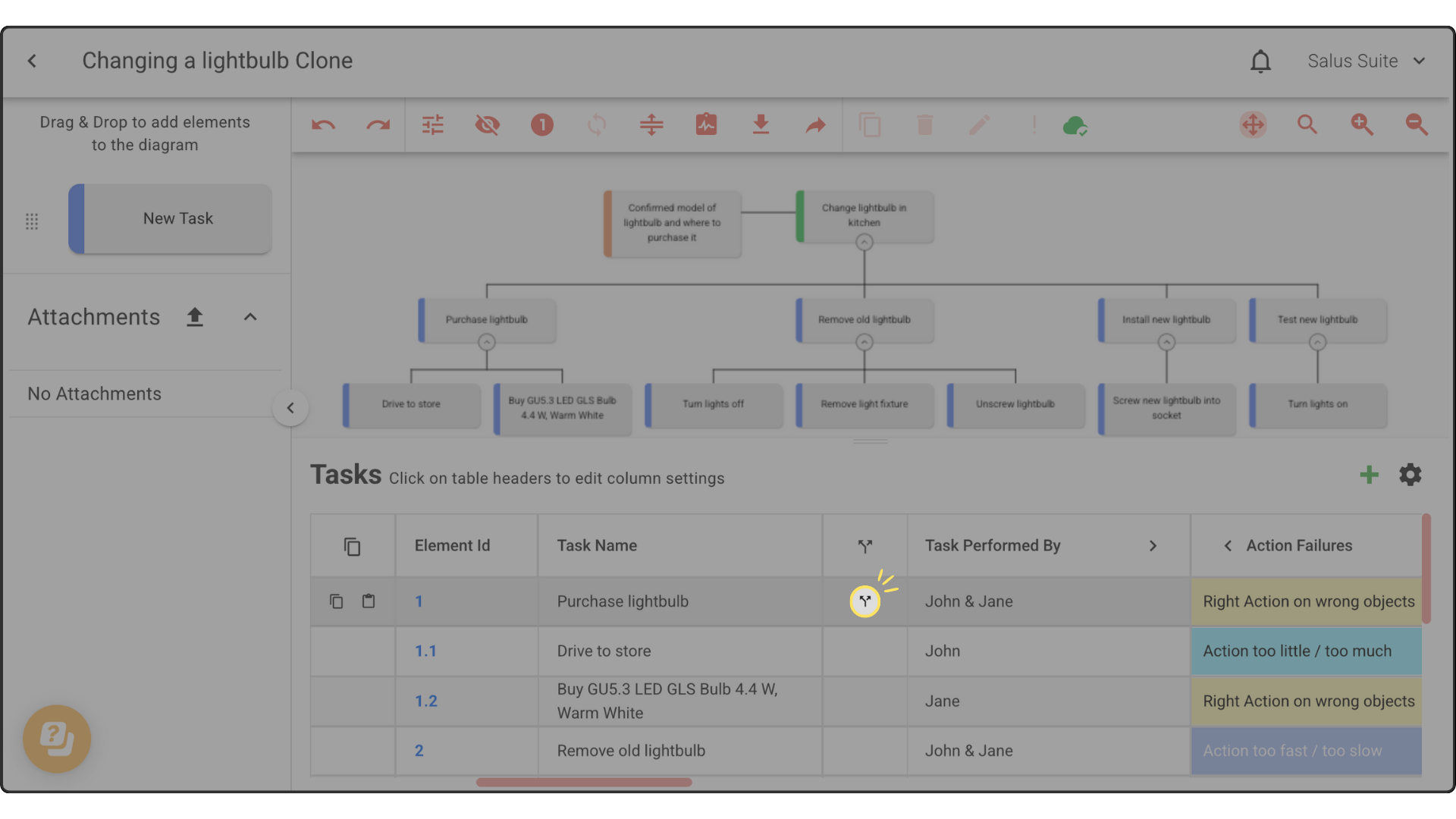Click the download diagram icon

[761, 125]
